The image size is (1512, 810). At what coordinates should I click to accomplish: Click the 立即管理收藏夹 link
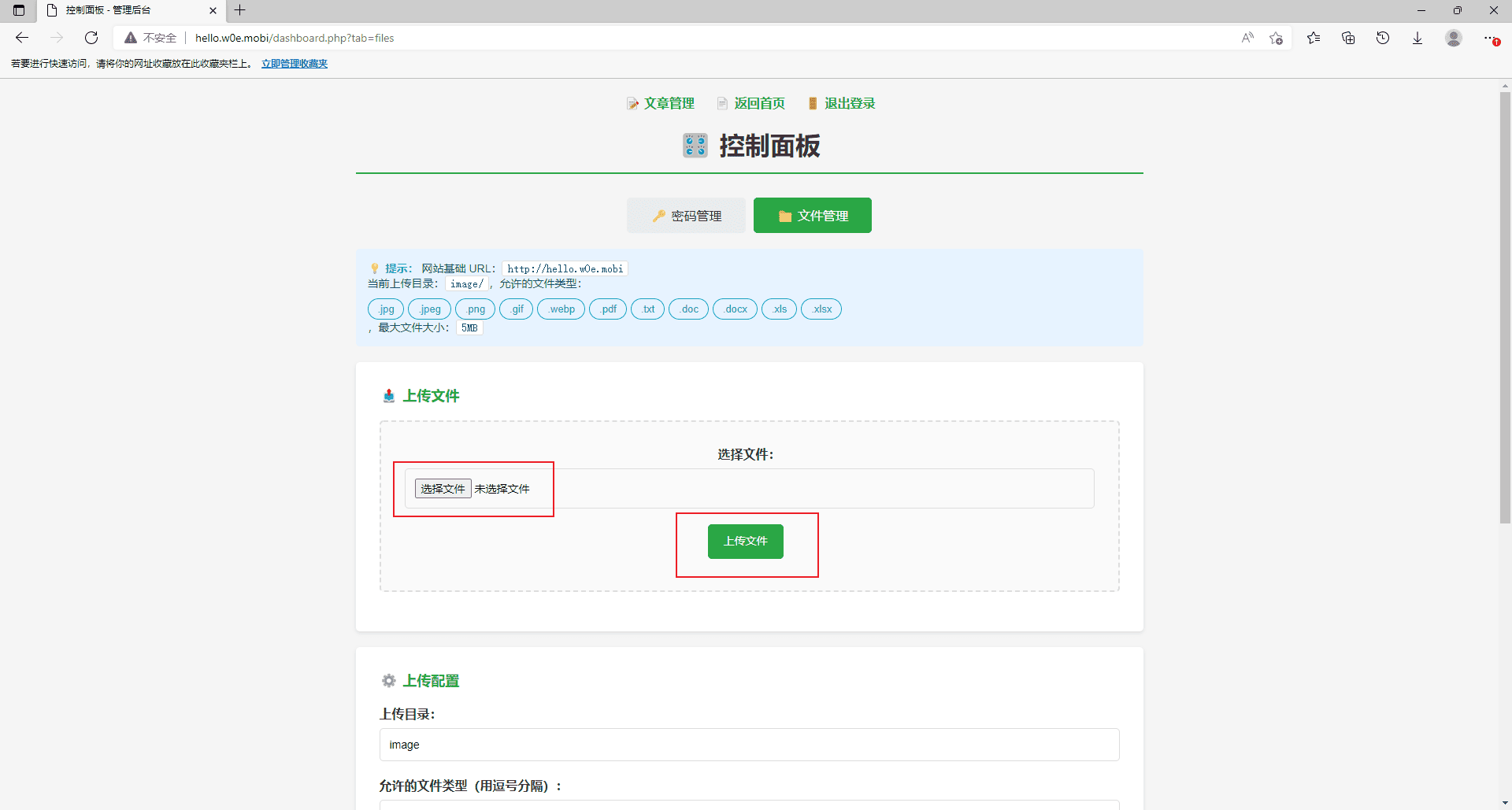click(294, 63)
